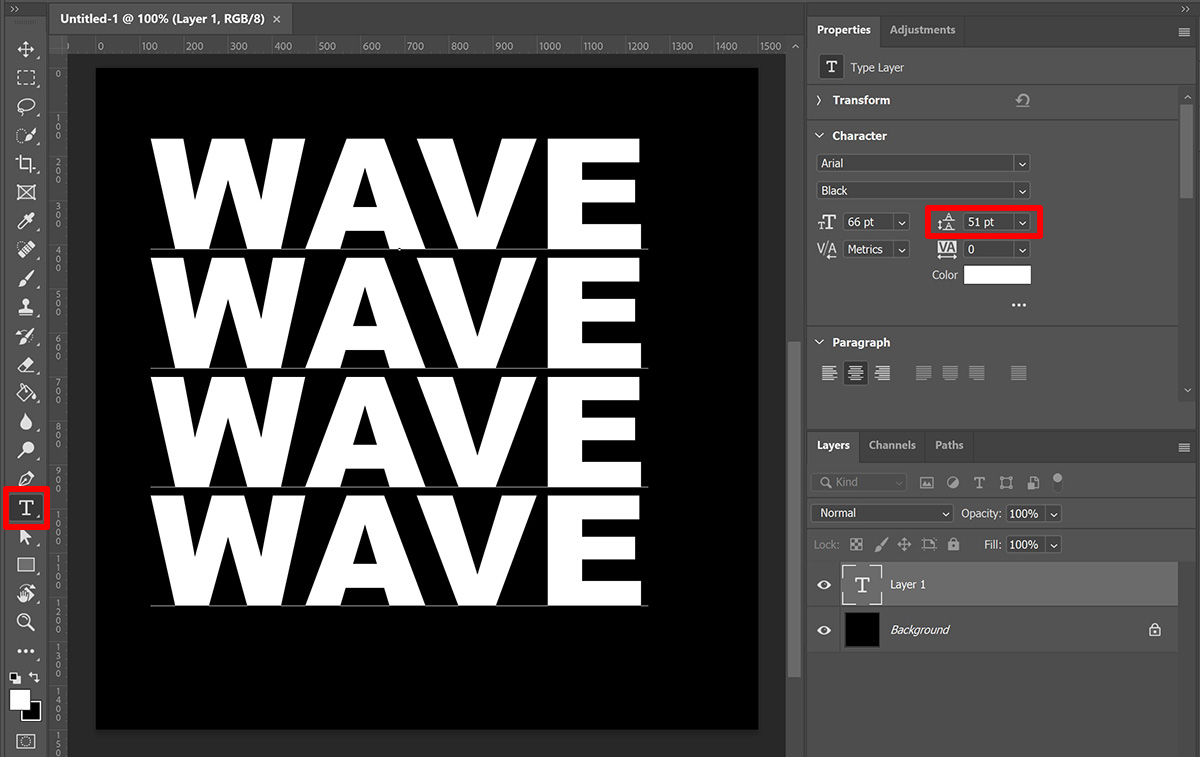This screenshot has height=757, width=1200.
Task: Reset the Transform settings
Action: tap(1020, 100)
